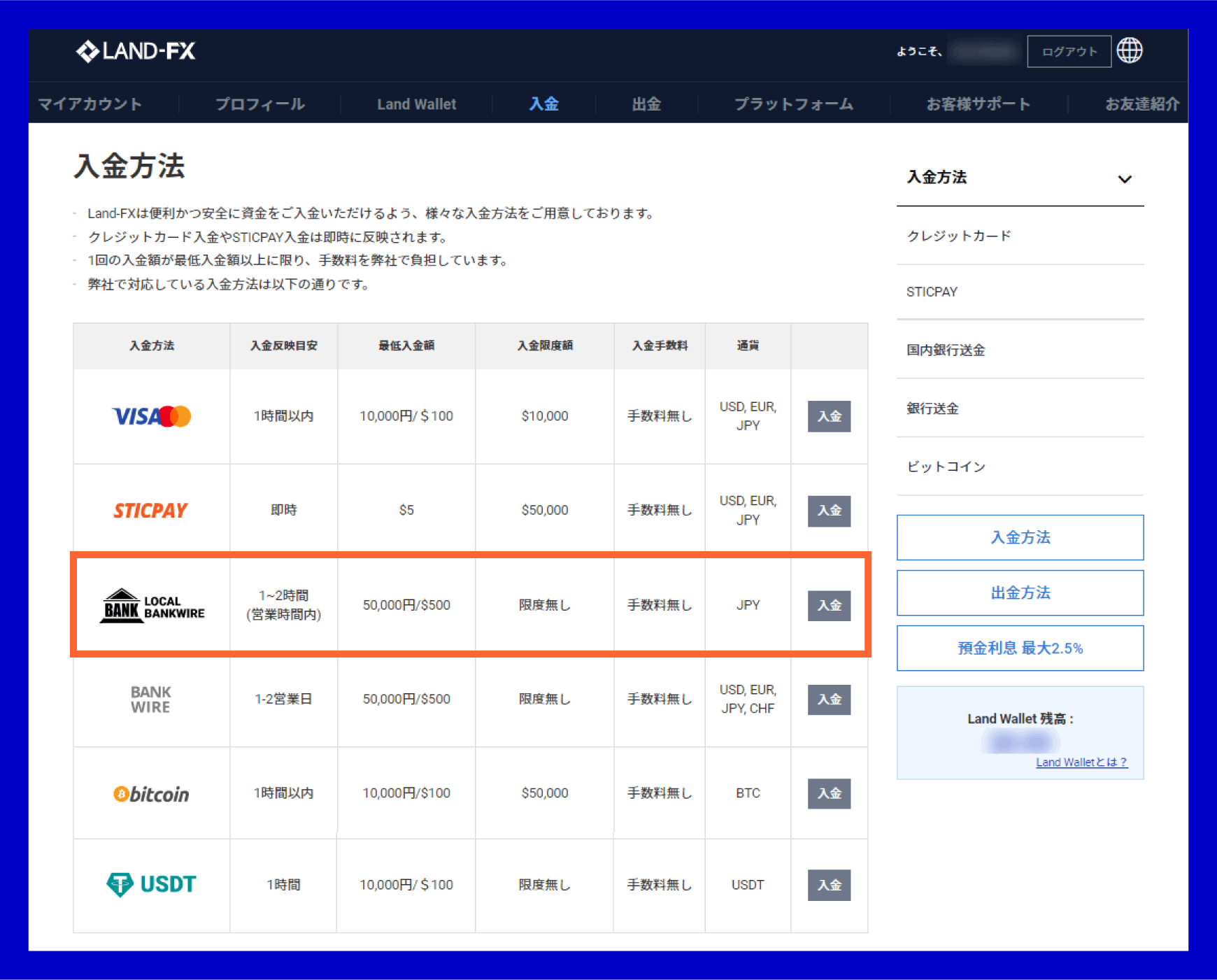
Task: Click 入金 button in BANK WIRE row
Action: click(830, 700)
